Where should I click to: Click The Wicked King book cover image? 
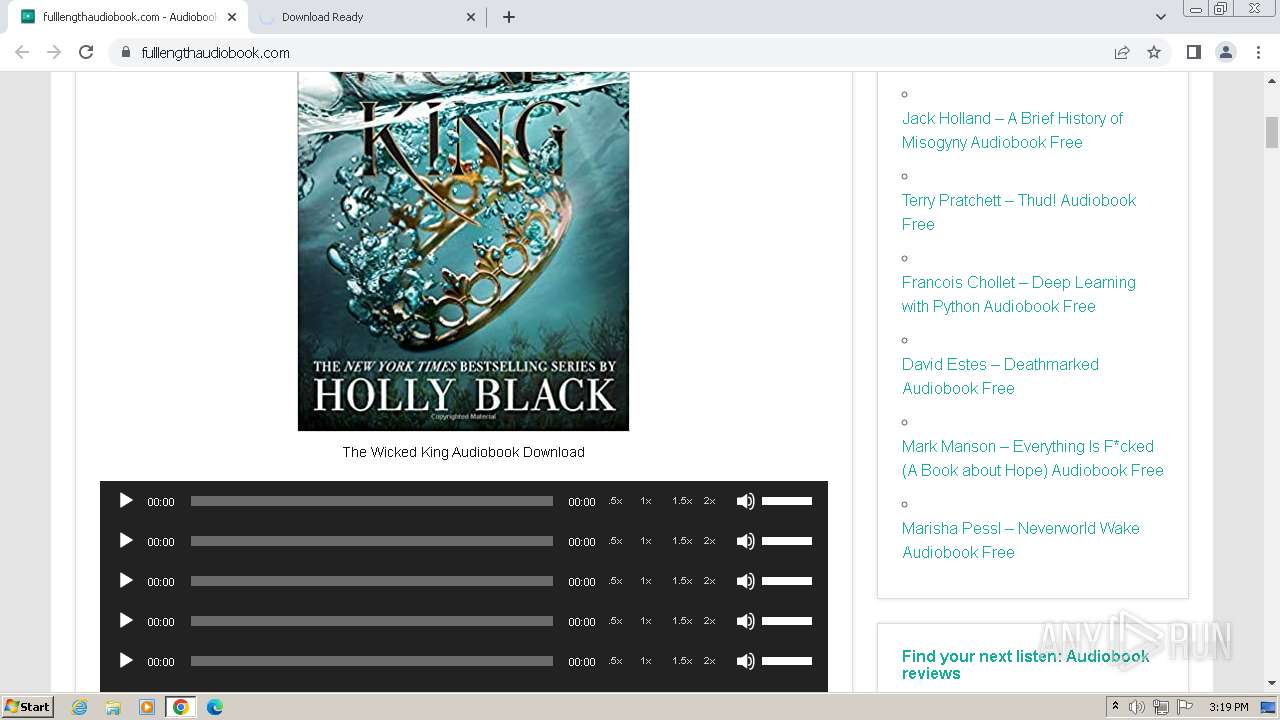463,251
